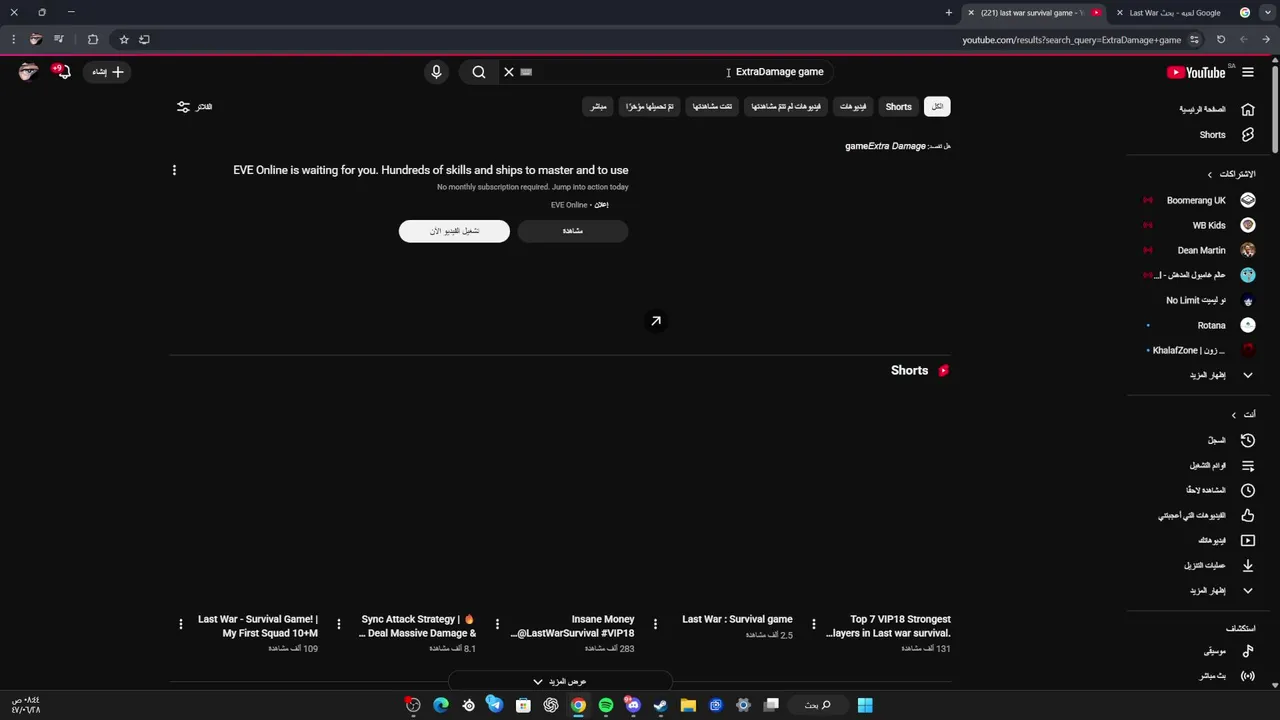This screenshot has width=1280, height=720.
Task: Open the YouTube account avatar menu
Action: click(28, 72)
